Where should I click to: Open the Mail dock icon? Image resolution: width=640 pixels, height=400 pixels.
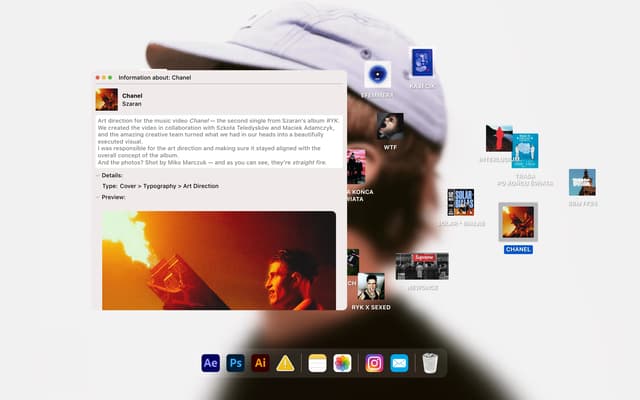[x=399, y=363]
